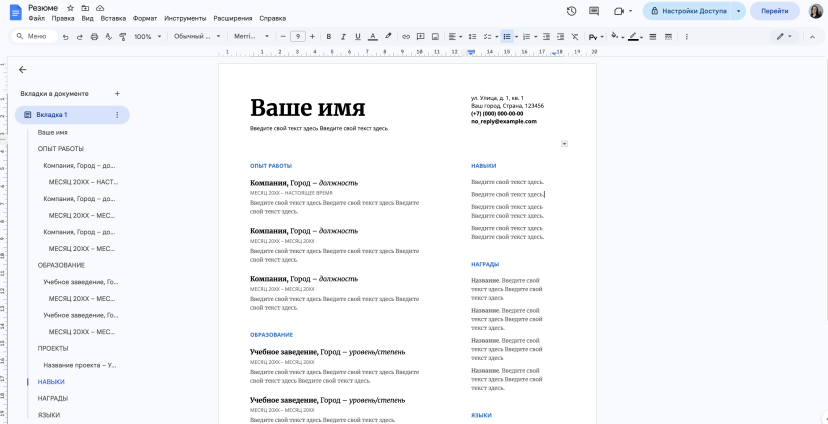
Task: Open the version history clock icon
Action: (x=571, y=11)
